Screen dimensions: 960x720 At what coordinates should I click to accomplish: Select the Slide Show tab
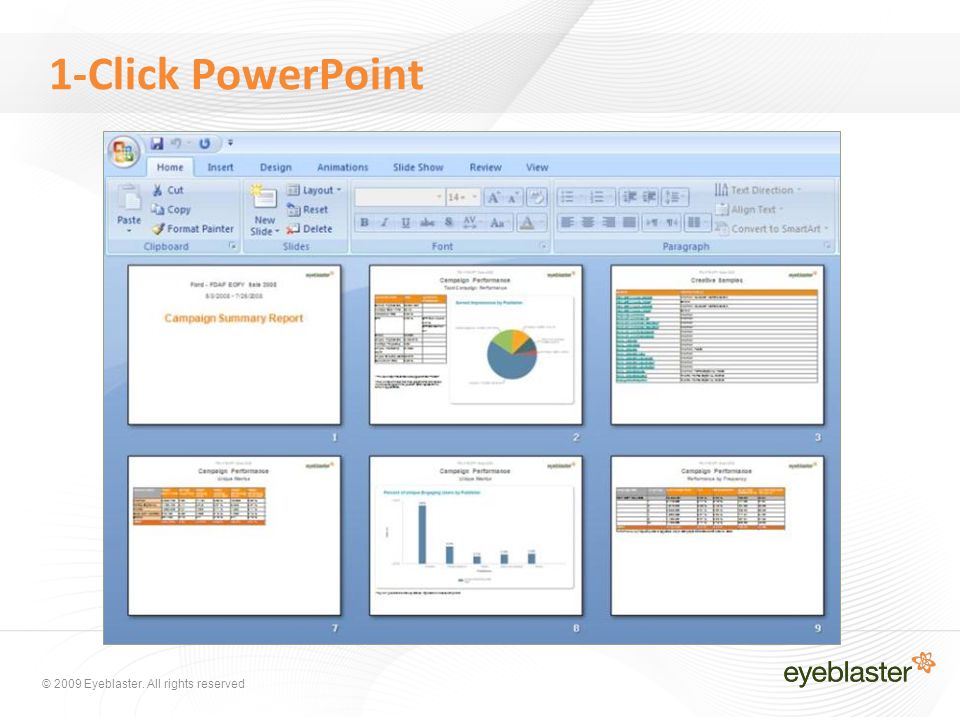click(418, 167)
